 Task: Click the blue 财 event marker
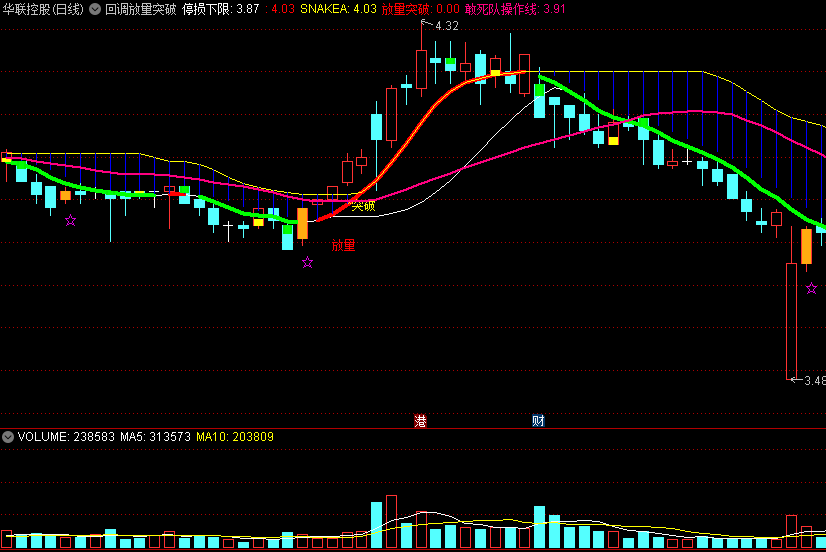538,421
